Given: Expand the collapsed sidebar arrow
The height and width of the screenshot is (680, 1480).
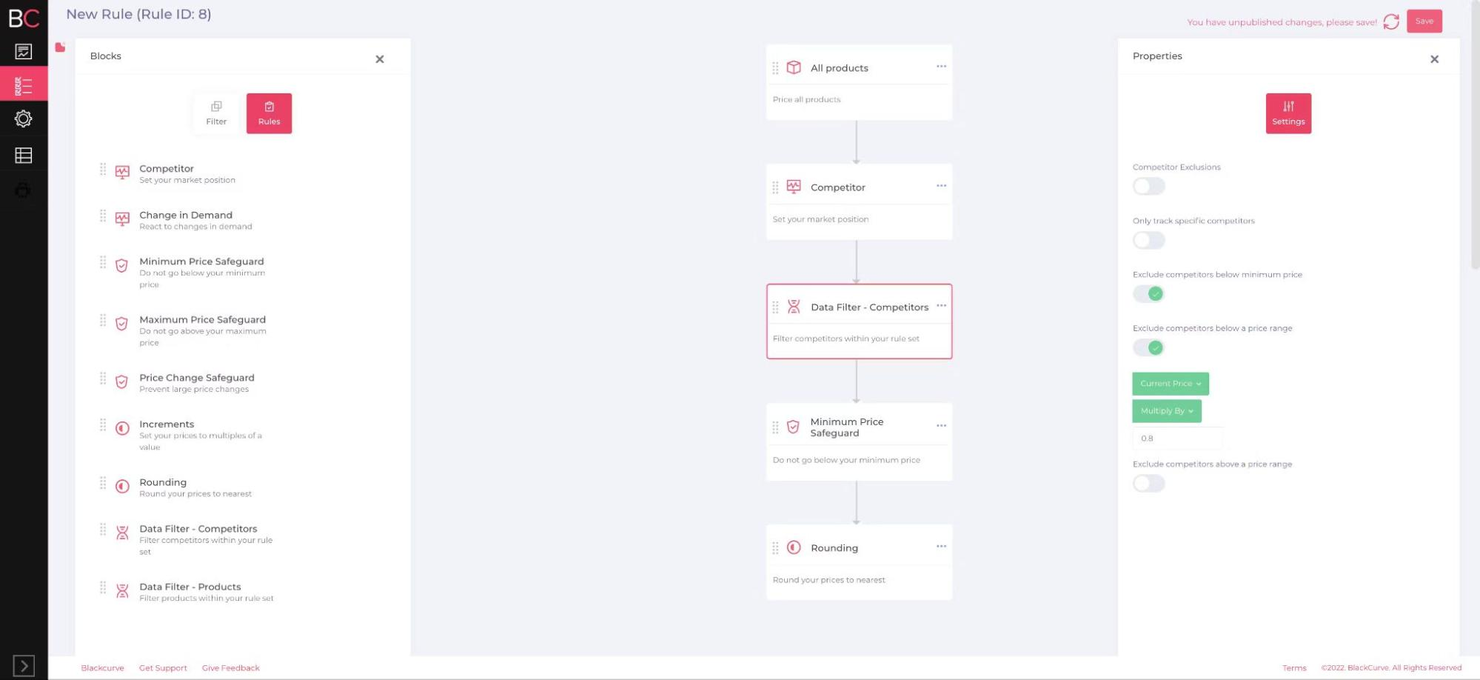Looking at the screenshot, I should 24,665.
